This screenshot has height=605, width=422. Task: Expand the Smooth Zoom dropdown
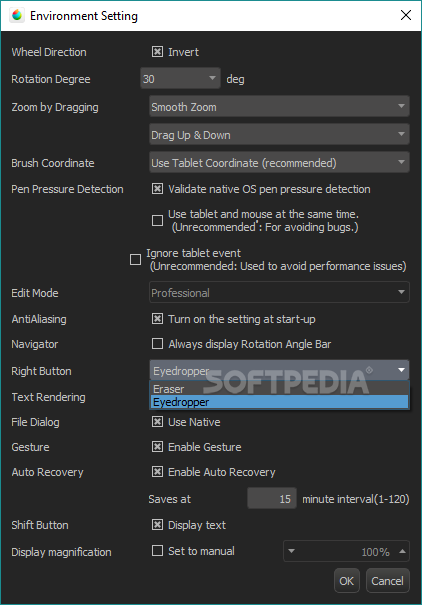[x=279, y=106]
